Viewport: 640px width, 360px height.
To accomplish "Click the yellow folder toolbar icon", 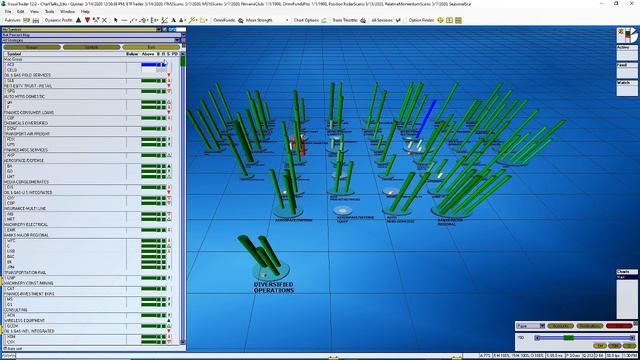I will click(204, 20).
